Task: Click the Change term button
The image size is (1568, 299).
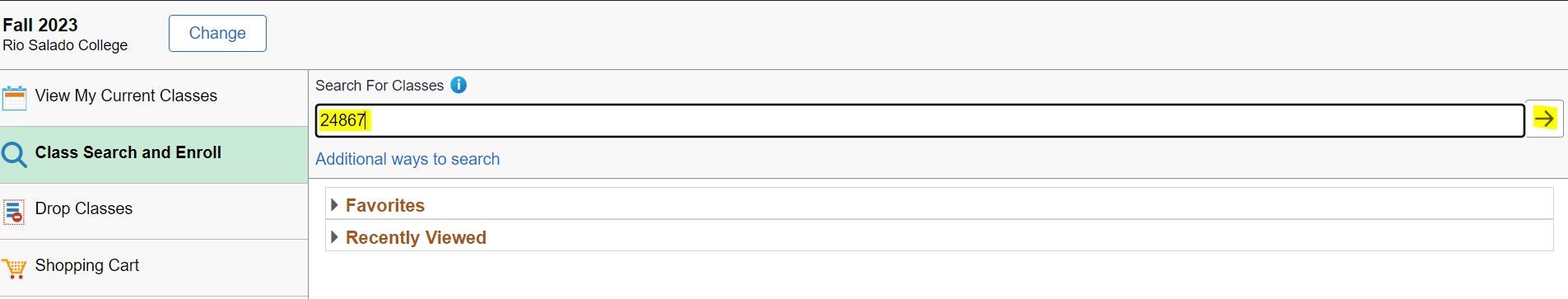Action: coord(217,33)
